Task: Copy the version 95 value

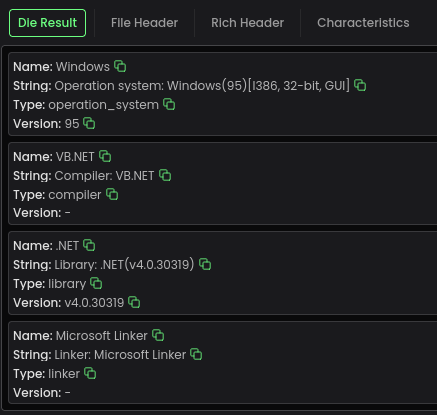Action: (x=89, y=123)
